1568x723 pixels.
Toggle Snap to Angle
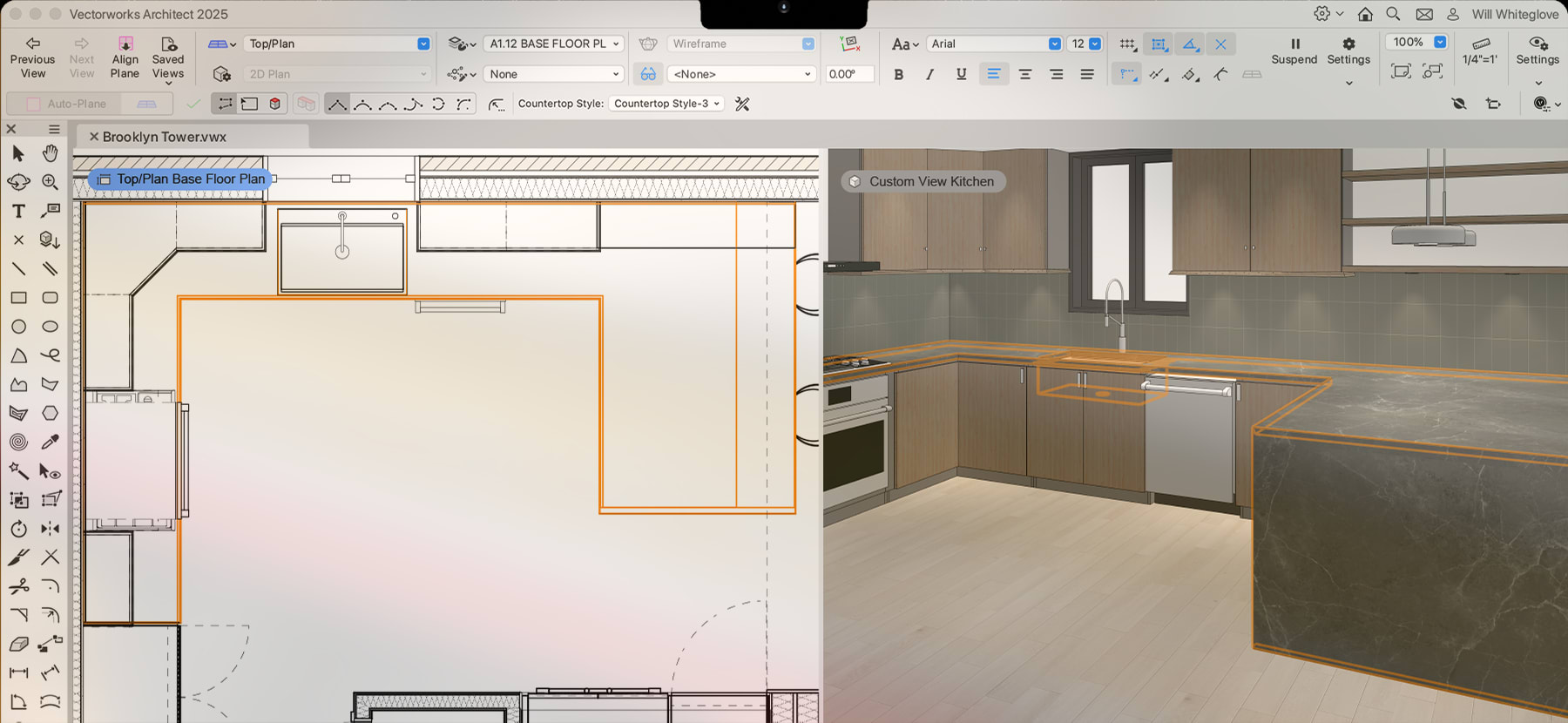(1190, 44)
